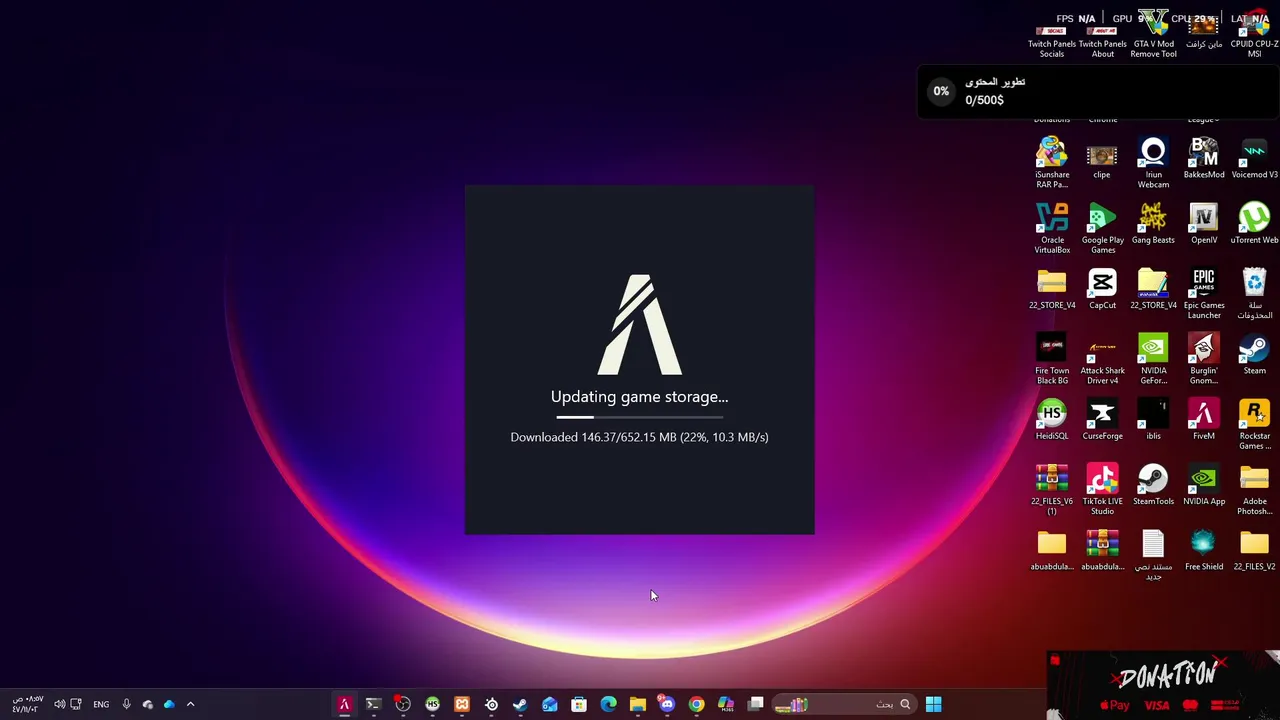Viewport: 1280px width, 720px height.
Task: Open Fire Town Black BG file
Action: pos(1052,360)
